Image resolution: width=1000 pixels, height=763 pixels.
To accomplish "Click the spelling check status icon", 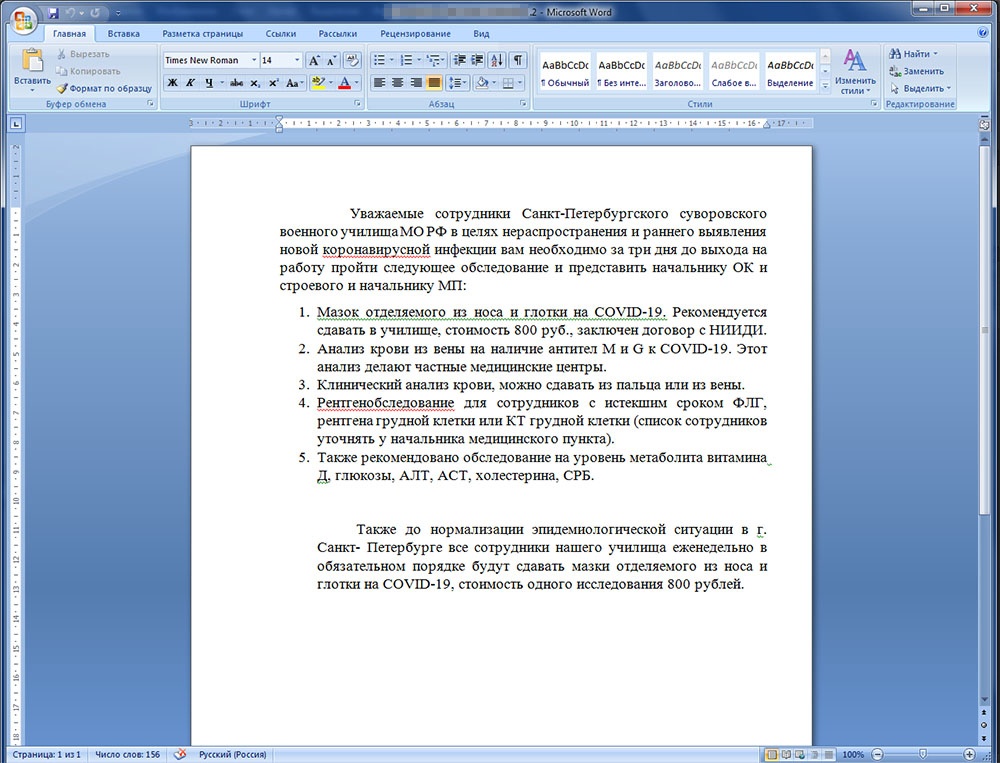I will [x=180, y=754].
